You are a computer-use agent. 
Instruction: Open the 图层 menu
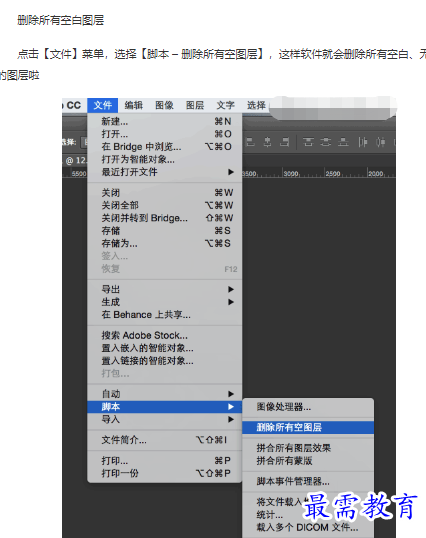(195, 105)
